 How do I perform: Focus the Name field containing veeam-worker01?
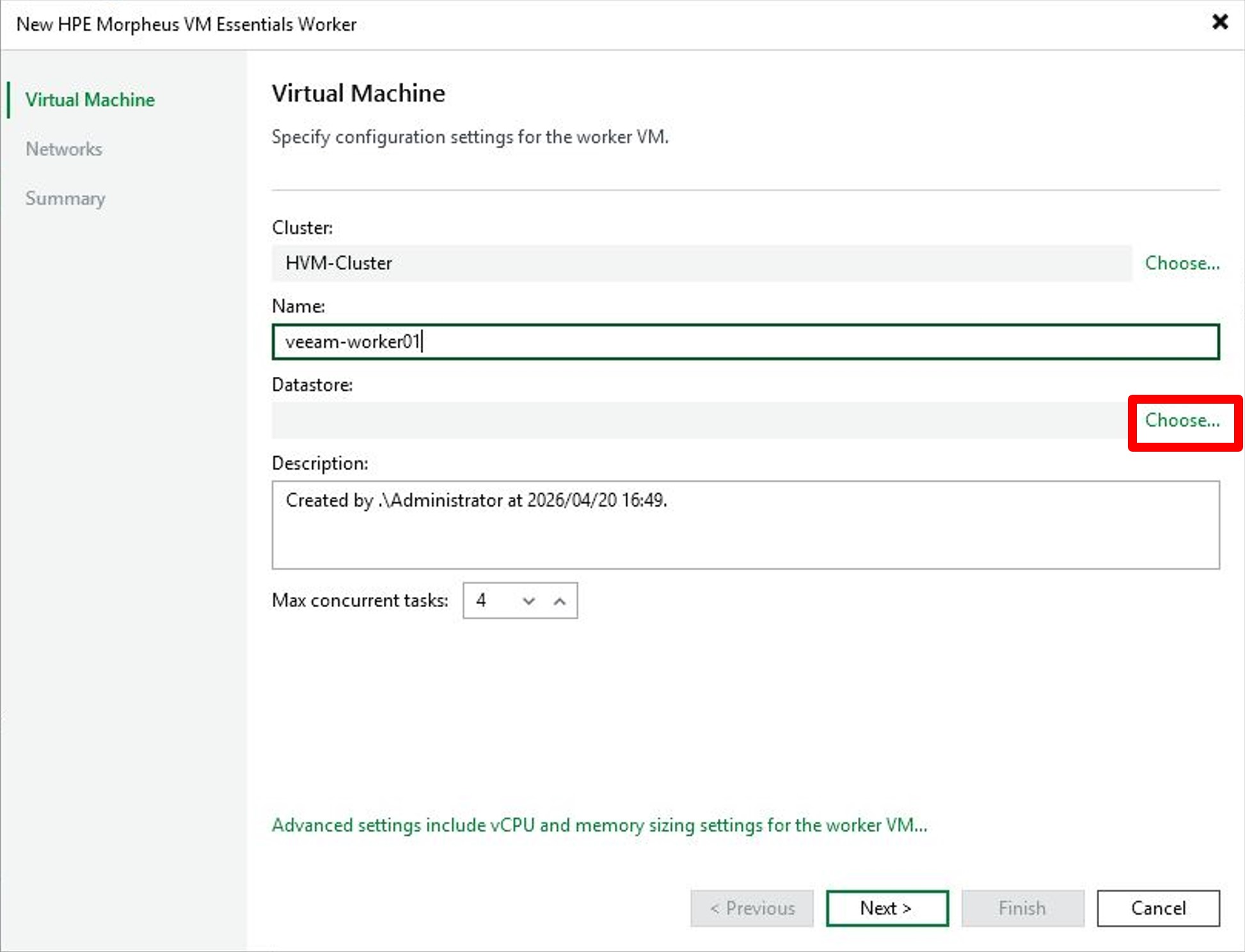745,342
